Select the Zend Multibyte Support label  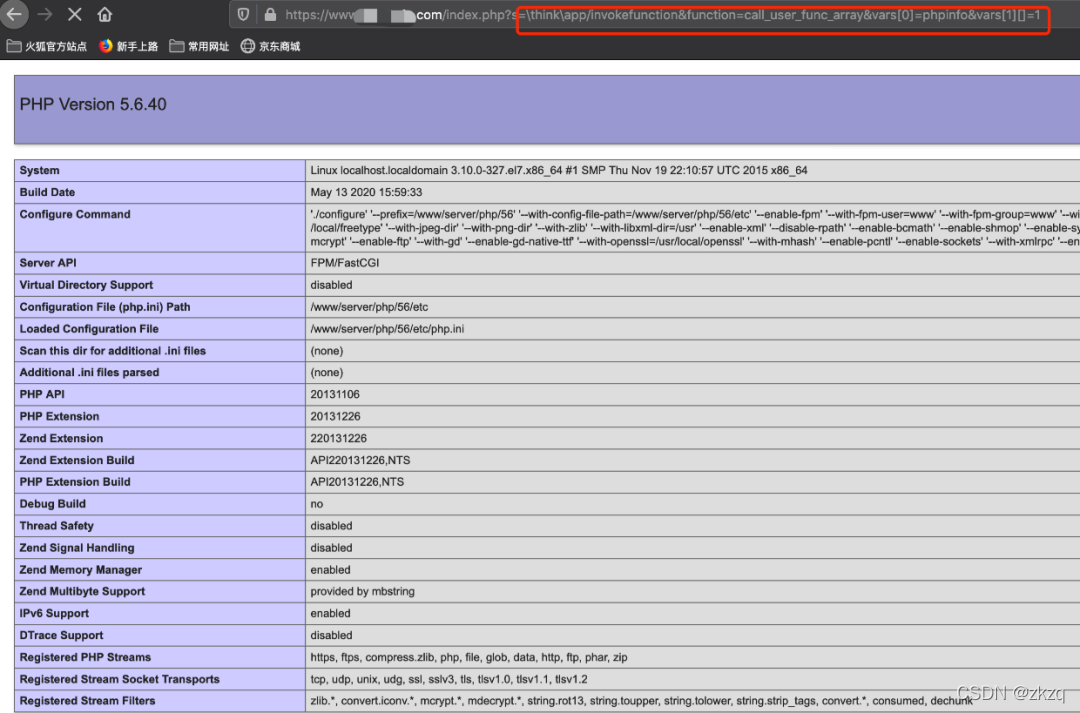pos(82,591)
